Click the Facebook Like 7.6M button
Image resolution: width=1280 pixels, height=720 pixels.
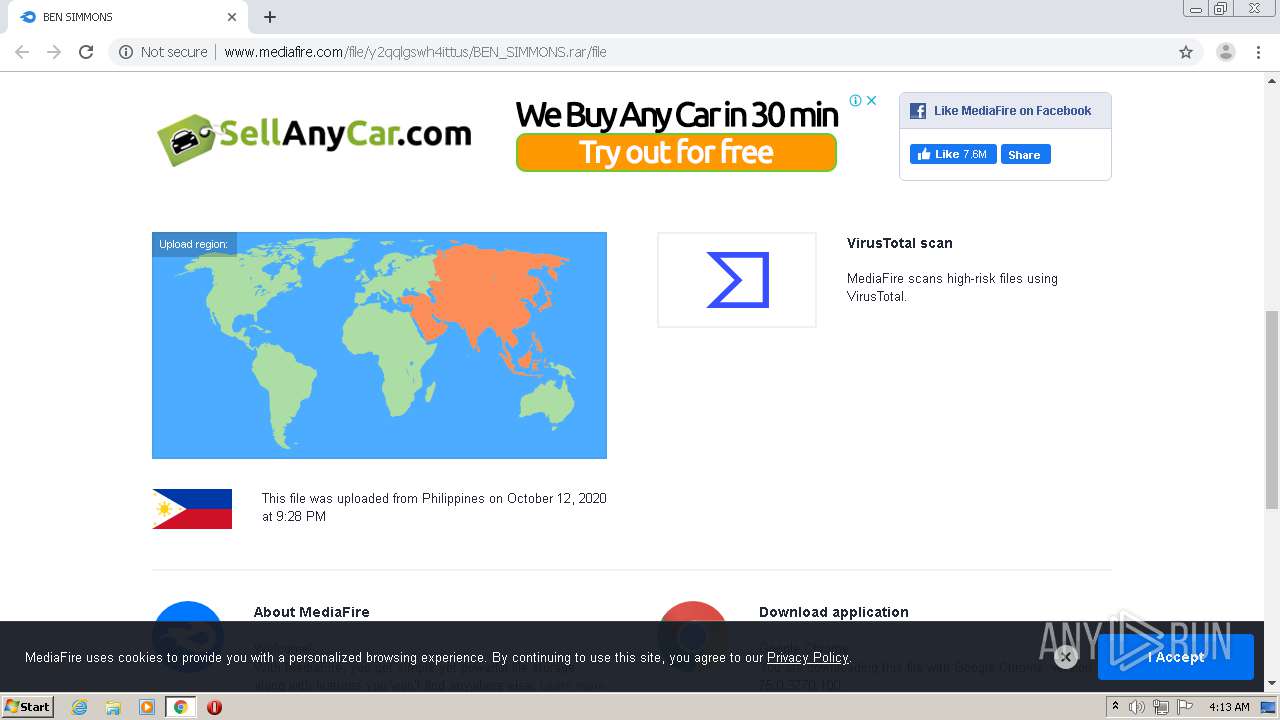pyautogui.click(x=953, y=154)
